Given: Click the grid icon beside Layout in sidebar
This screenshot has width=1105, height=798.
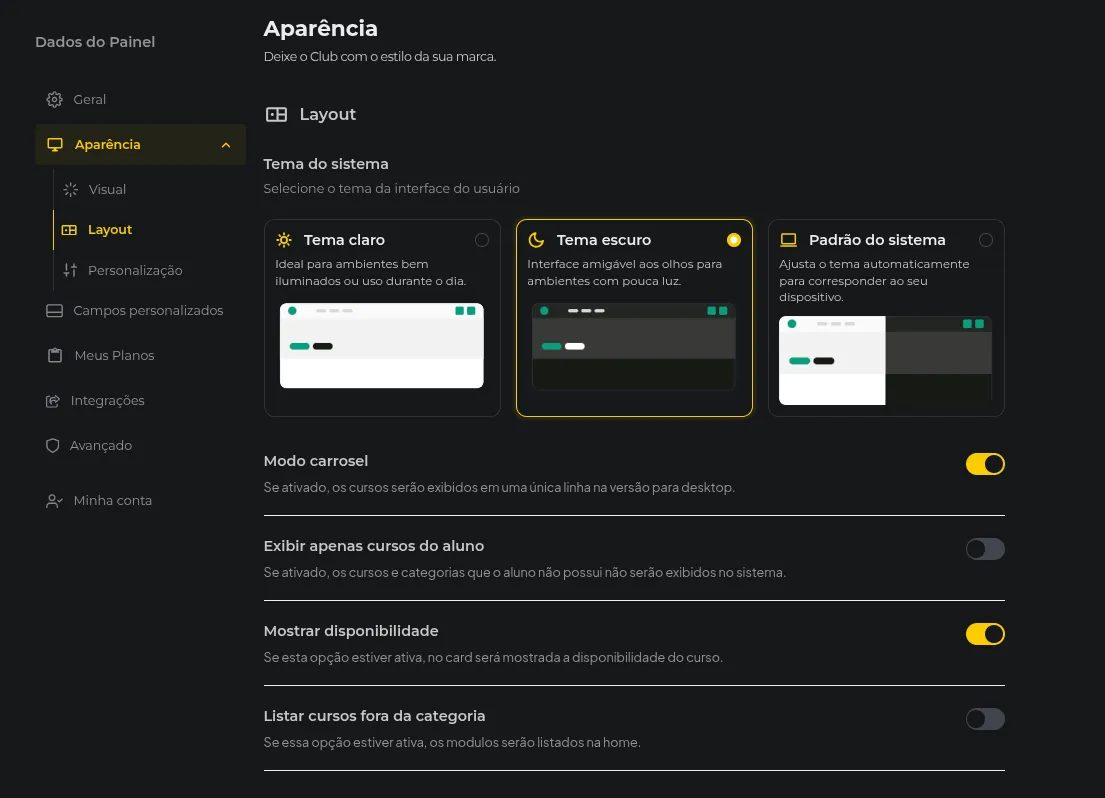Looking at the screenshot, I should point(69,230).
